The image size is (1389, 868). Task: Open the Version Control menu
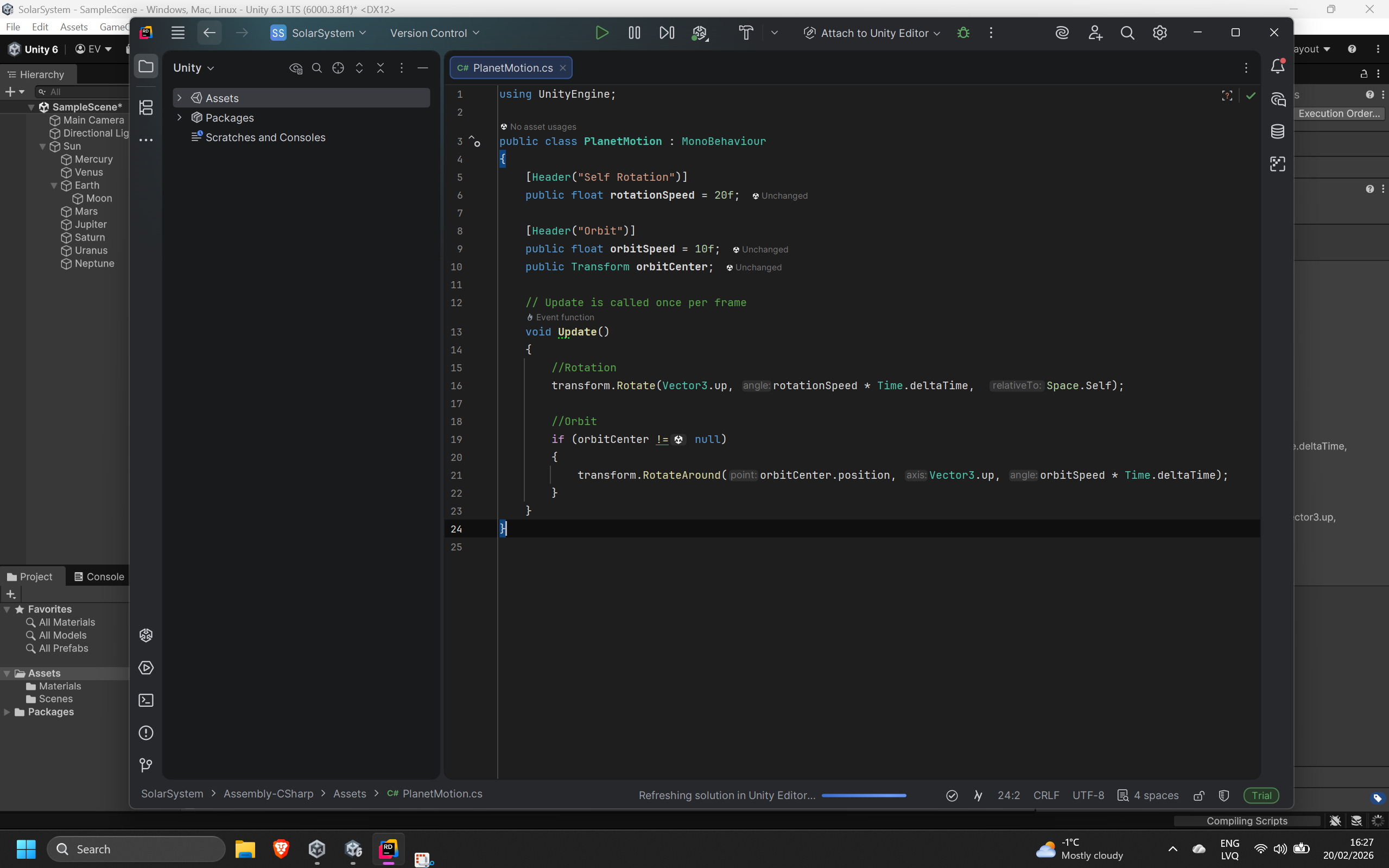tap(434, 33)
